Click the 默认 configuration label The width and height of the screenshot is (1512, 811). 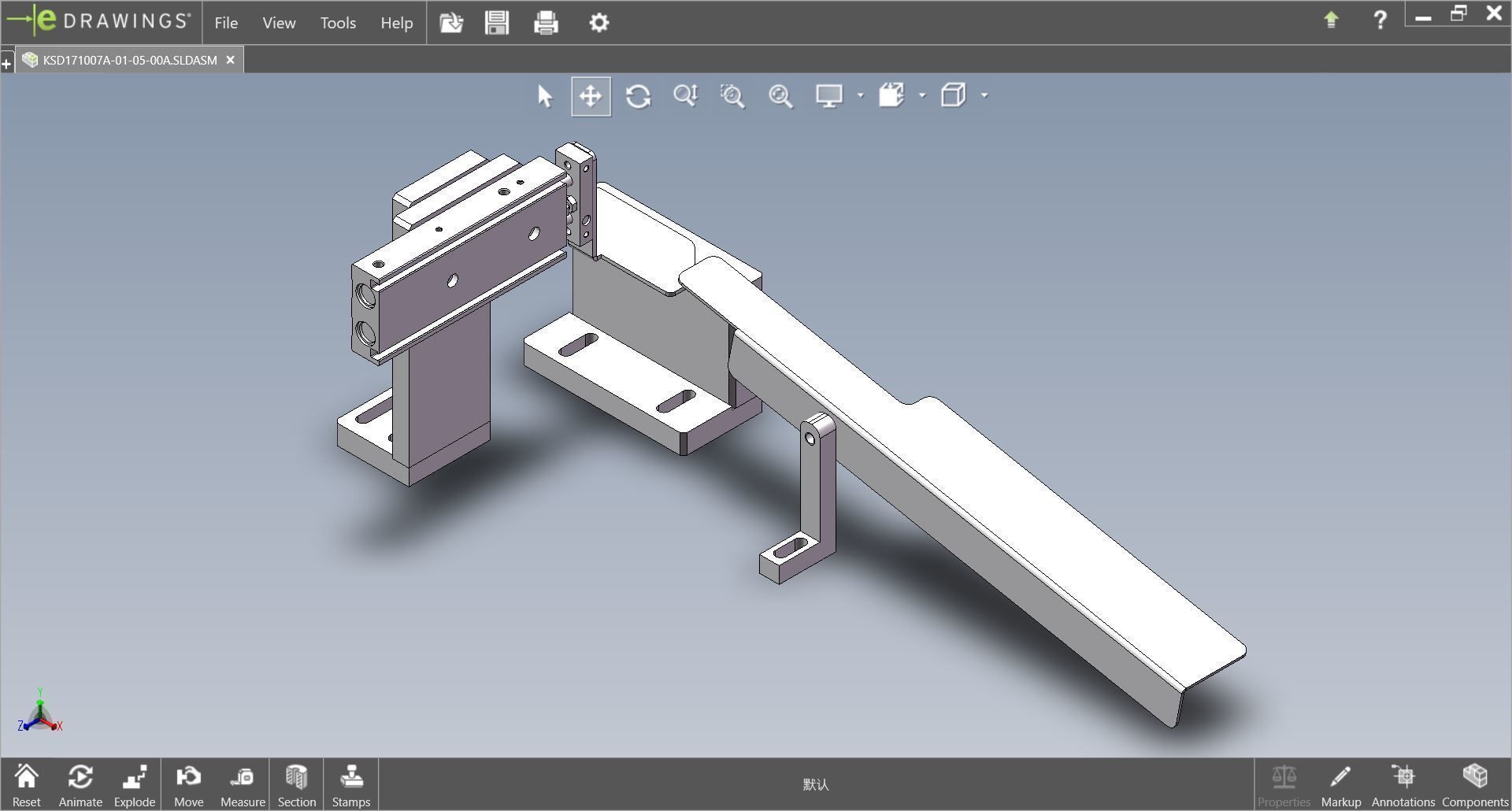click(x=816, y=784)
